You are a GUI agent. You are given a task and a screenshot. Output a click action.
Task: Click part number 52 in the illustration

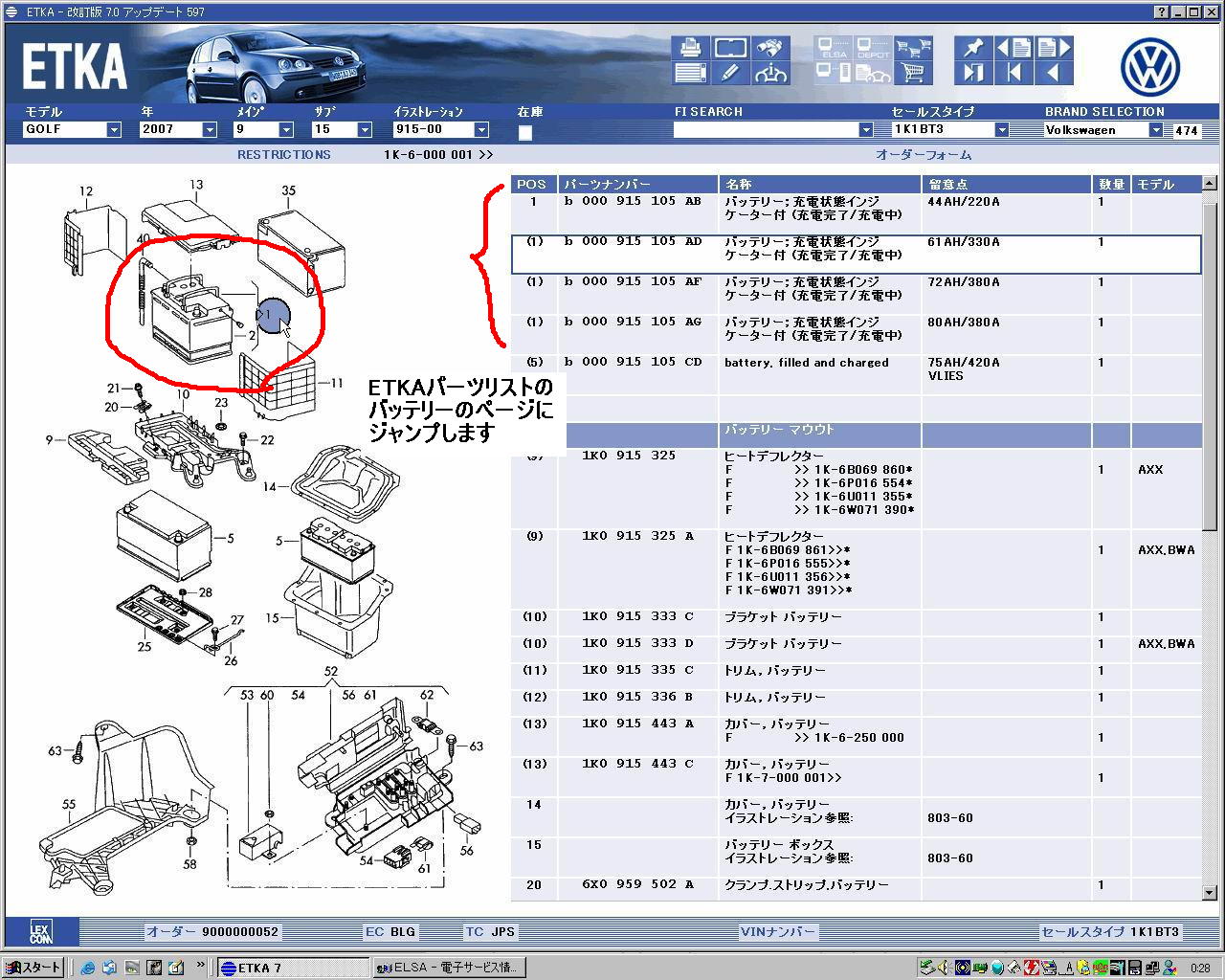[331, 672]
